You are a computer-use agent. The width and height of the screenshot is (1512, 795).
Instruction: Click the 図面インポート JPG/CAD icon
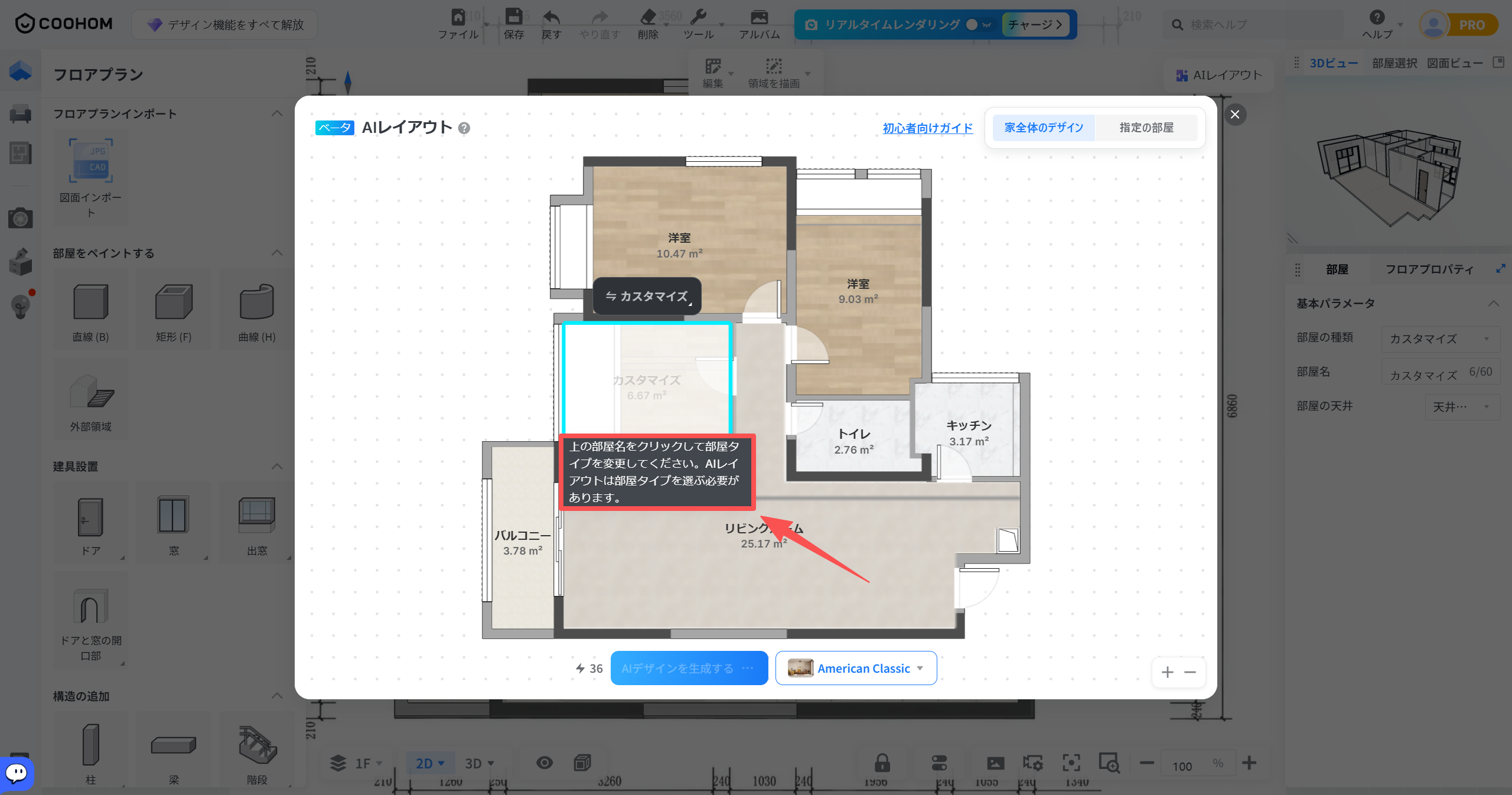[90, 161]
